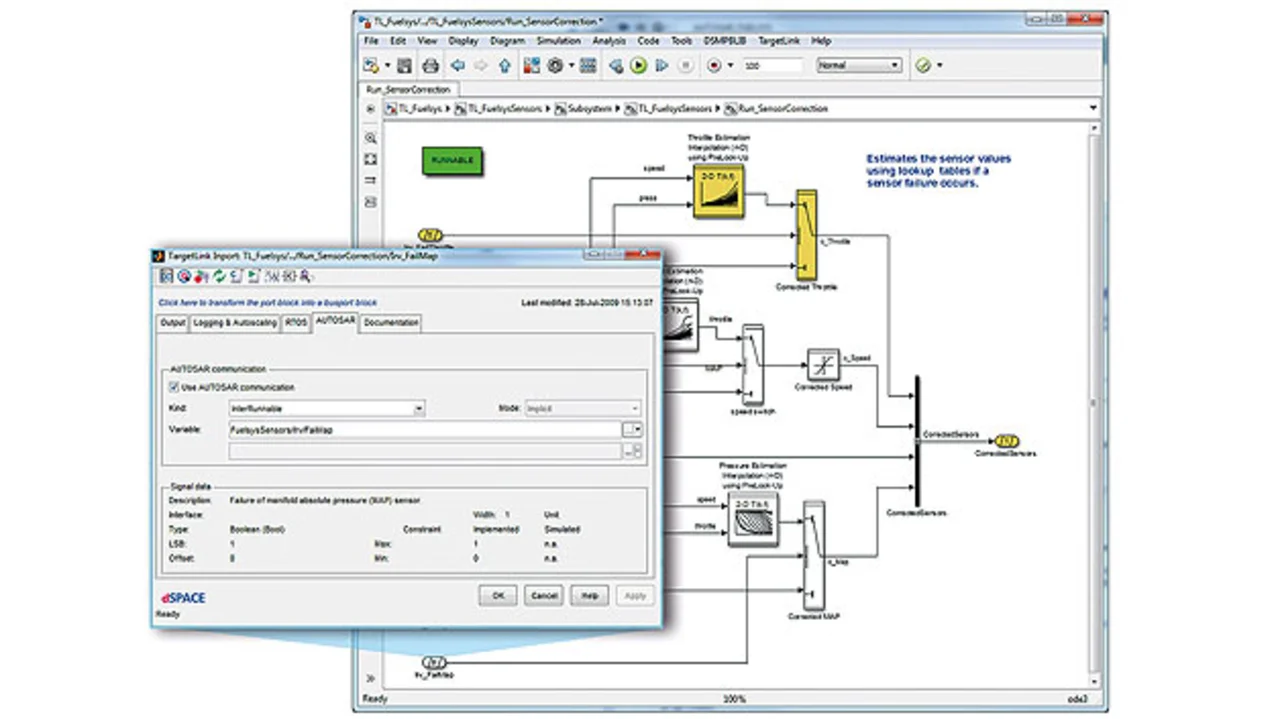Click Fit to View icon in canvas palette
1280x719 pixels.
click(371, 159)
